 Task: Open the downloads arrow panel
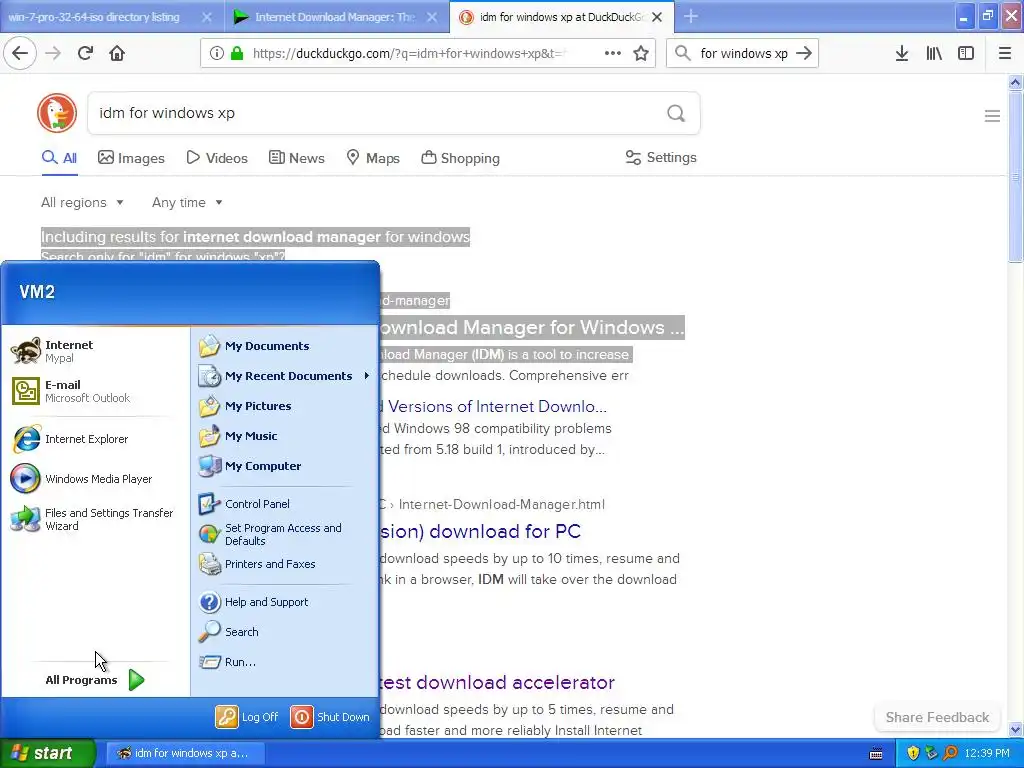tap(902, 54)
